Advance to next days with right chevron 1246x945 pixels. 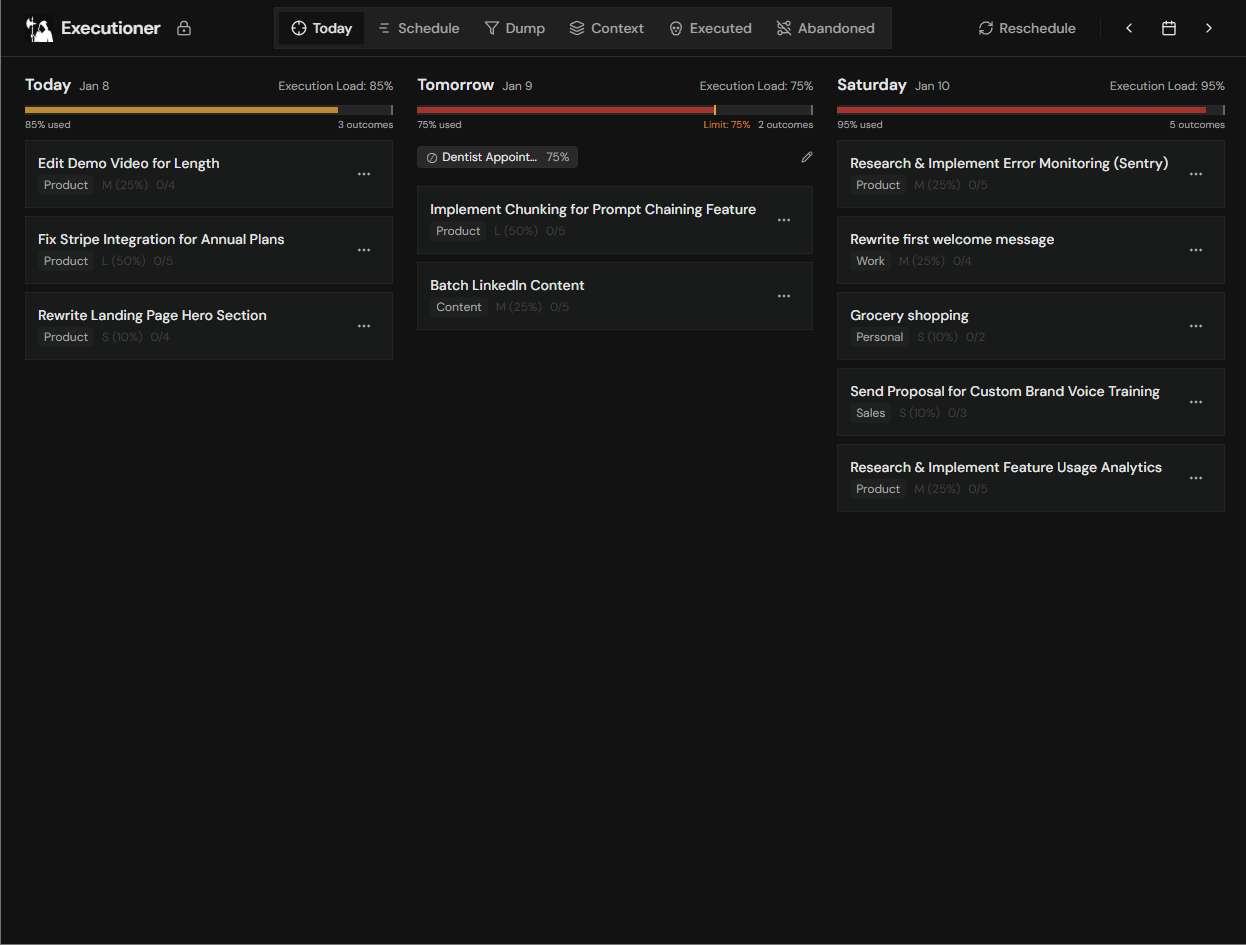click(x=1208, y=28)
